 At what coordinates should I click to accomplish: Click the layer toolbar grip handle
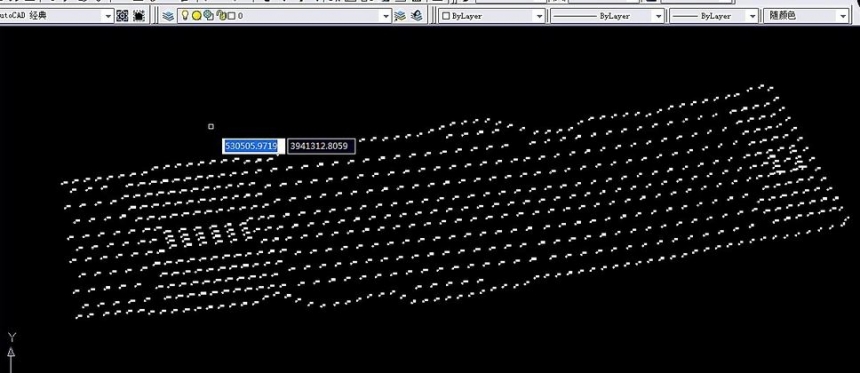pos(156,16)
